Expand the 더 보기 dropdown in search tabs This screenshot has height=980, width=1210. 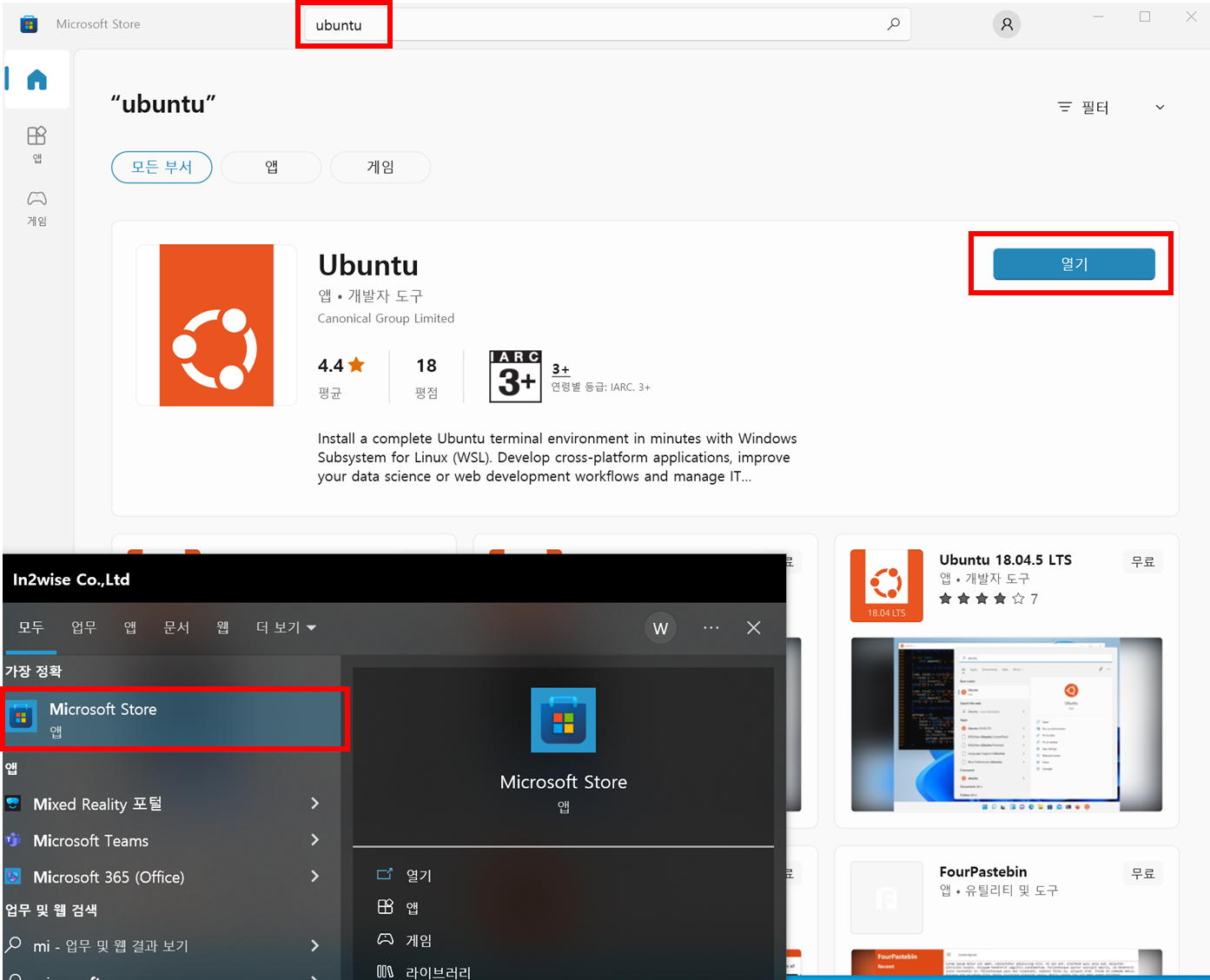point(286,627)
